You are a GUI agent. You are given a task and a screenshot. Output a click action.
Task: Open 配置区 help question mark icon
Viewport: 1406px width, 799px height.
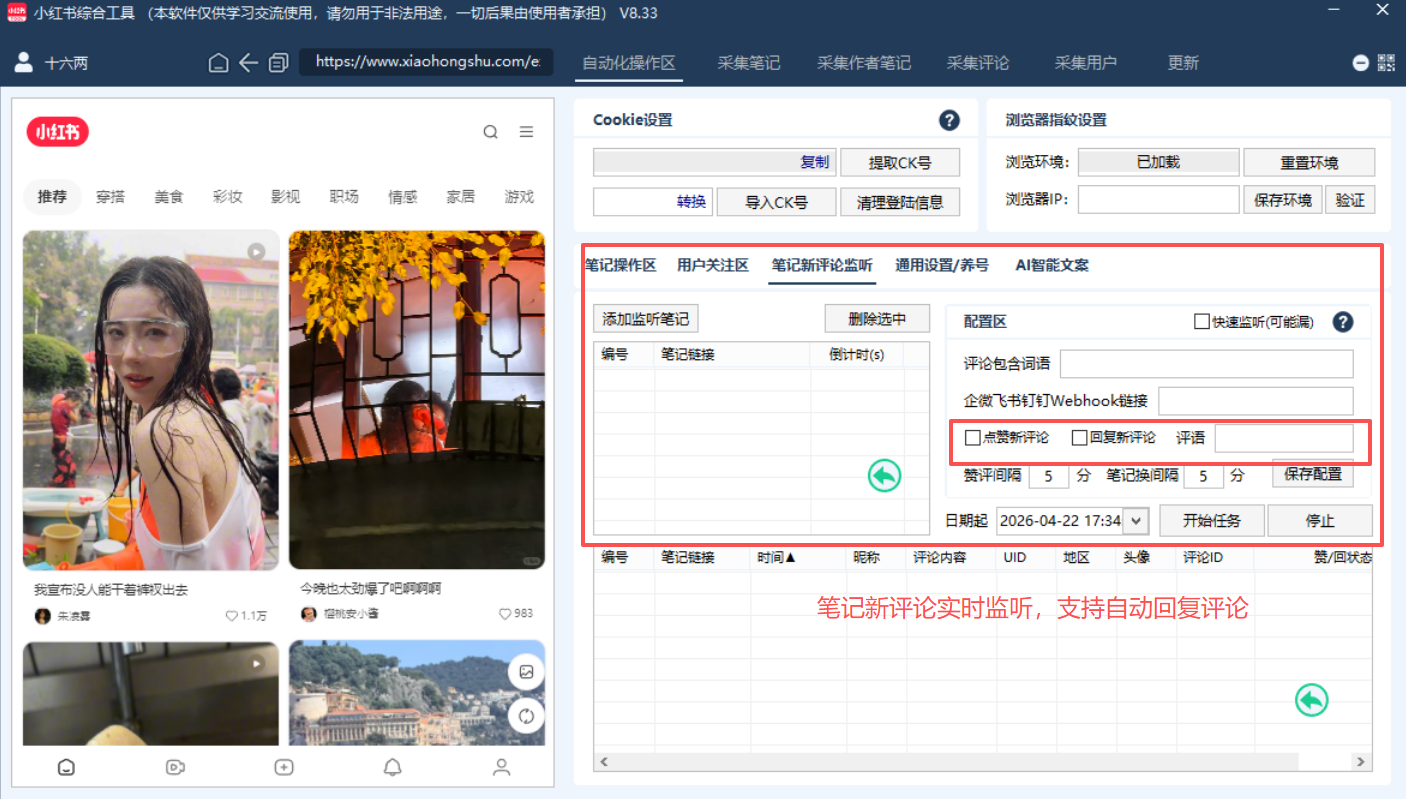pyautogui.click(x=1343, y=322)
